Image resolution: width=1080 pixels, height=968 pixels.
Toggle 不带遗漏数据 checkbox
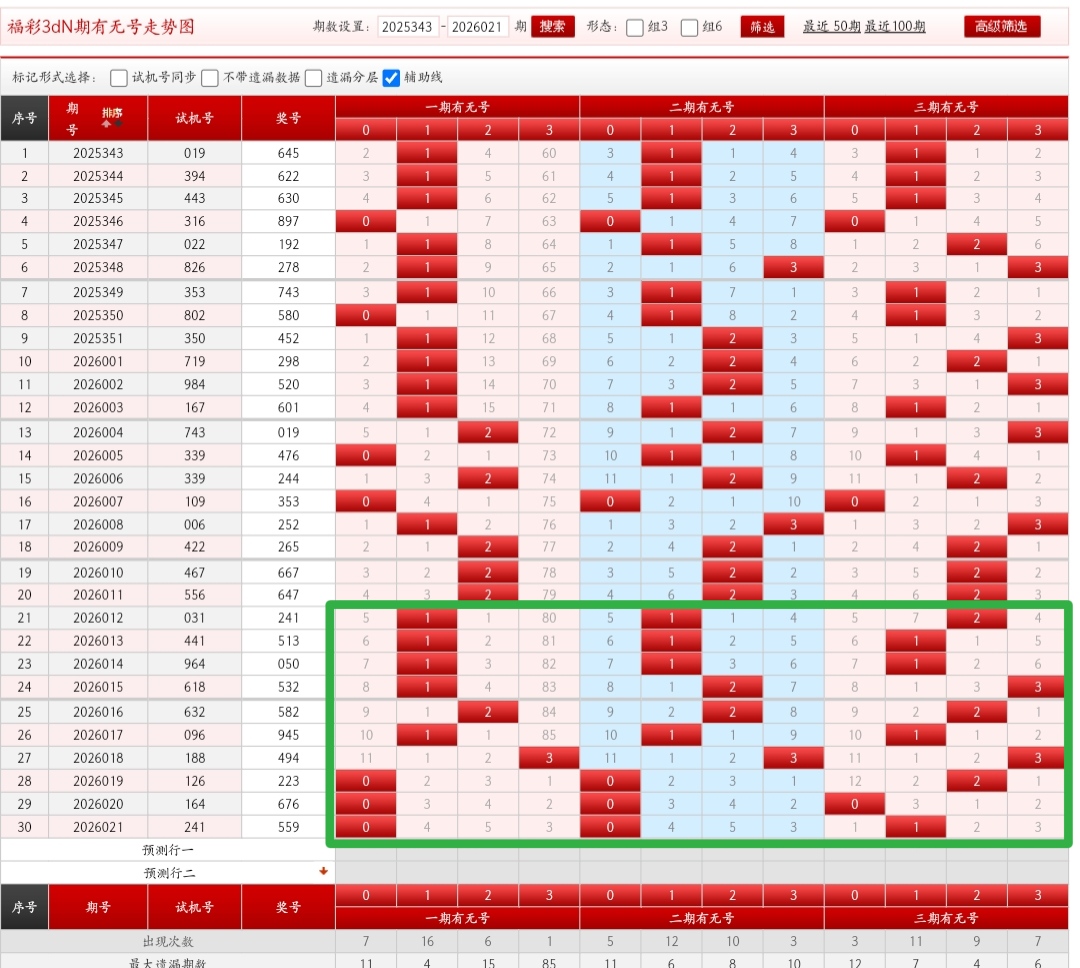click(x=210, y=78)
